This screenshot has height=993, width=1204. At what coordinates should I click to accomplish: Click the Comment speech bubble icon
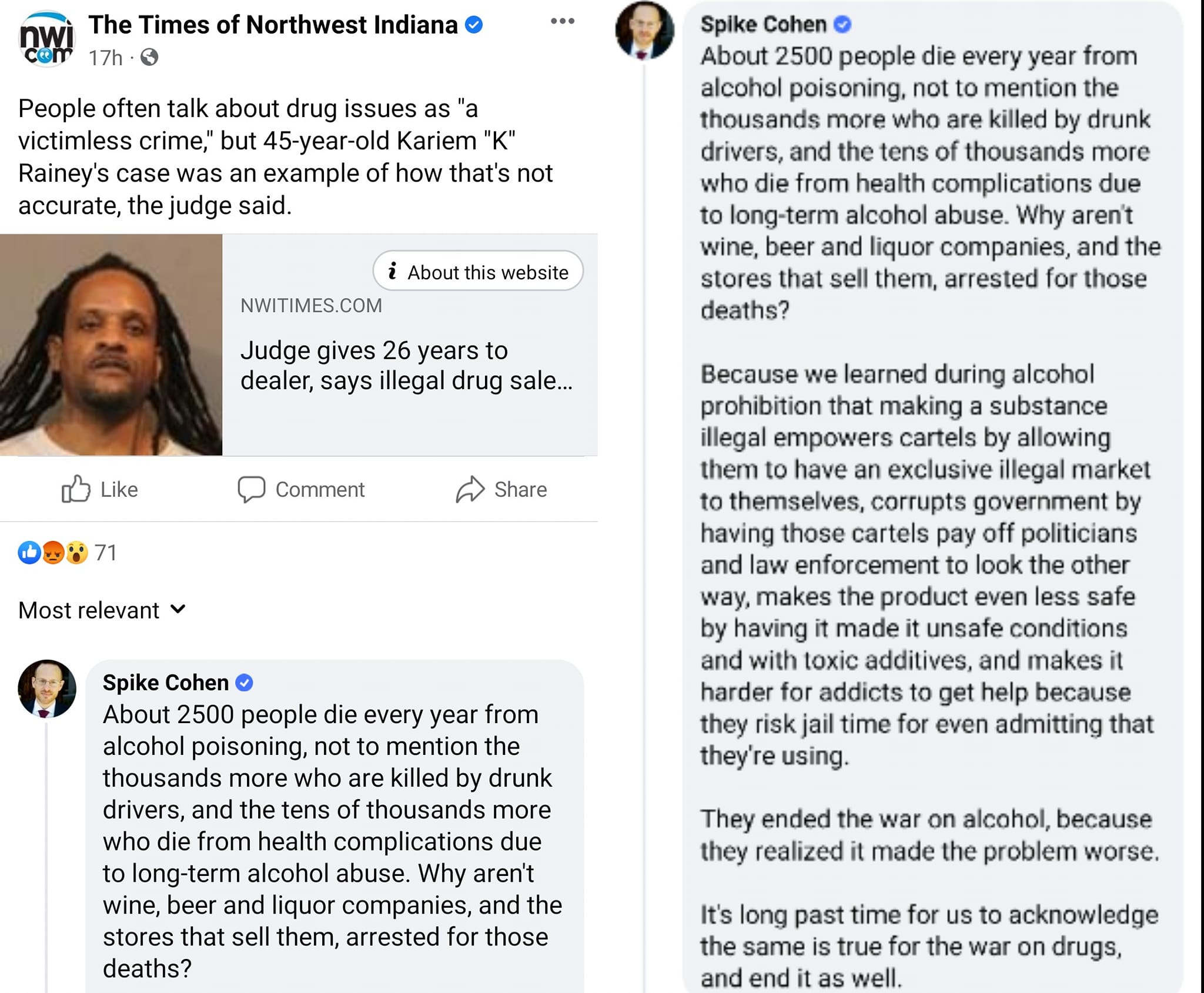(252, 489)
